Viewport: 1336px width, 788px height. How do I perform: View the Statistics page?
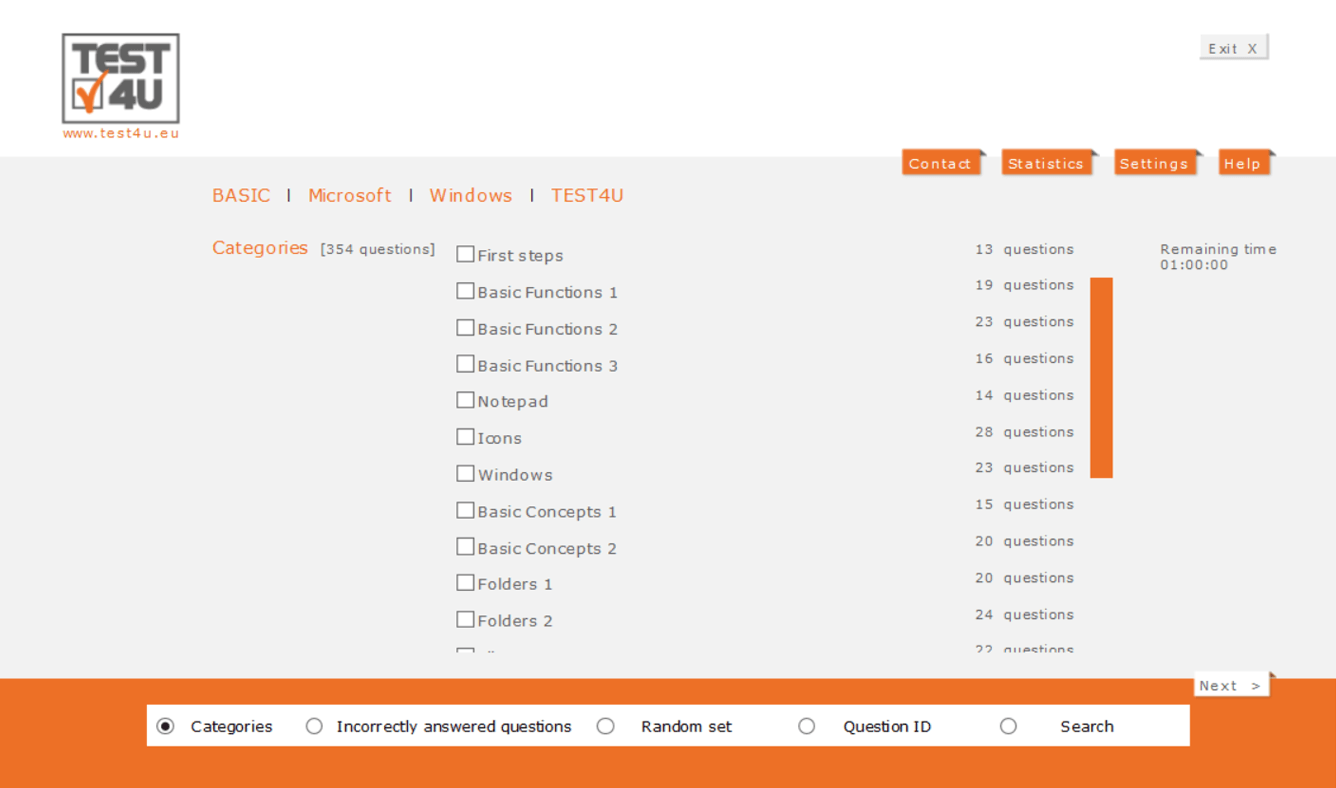[1046, 163]
